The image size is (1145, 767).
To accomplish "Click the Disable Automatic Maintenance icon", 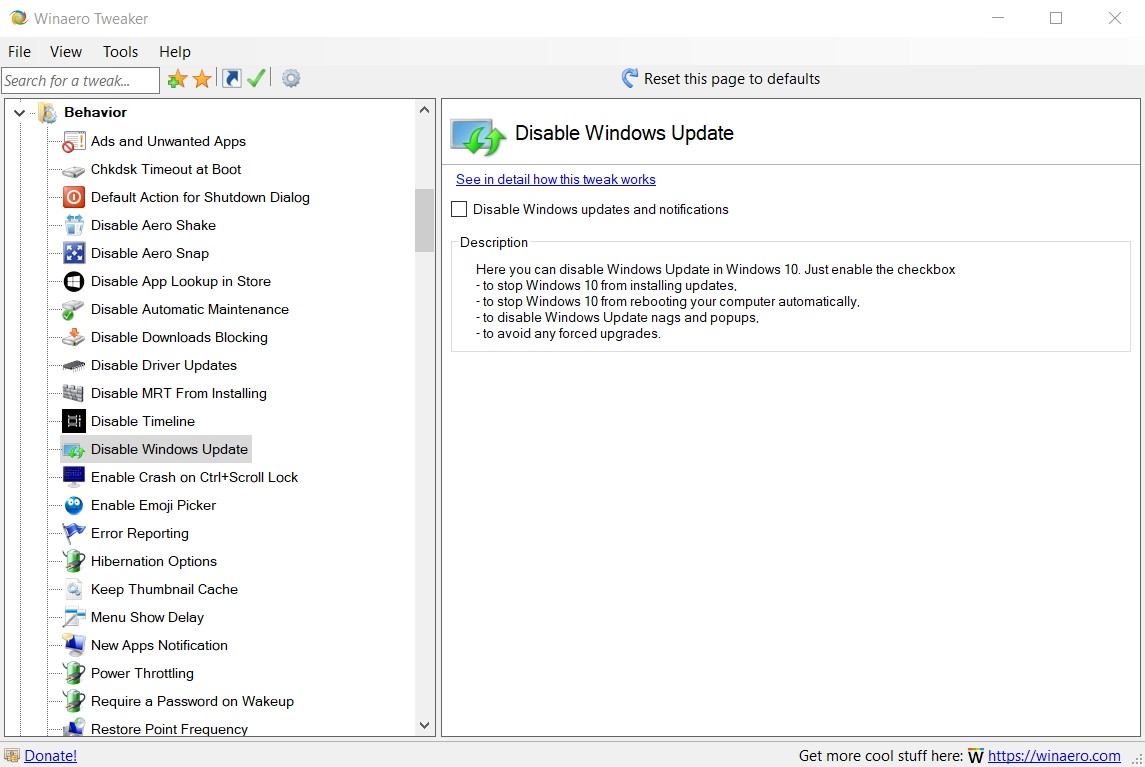I will 74,309.
